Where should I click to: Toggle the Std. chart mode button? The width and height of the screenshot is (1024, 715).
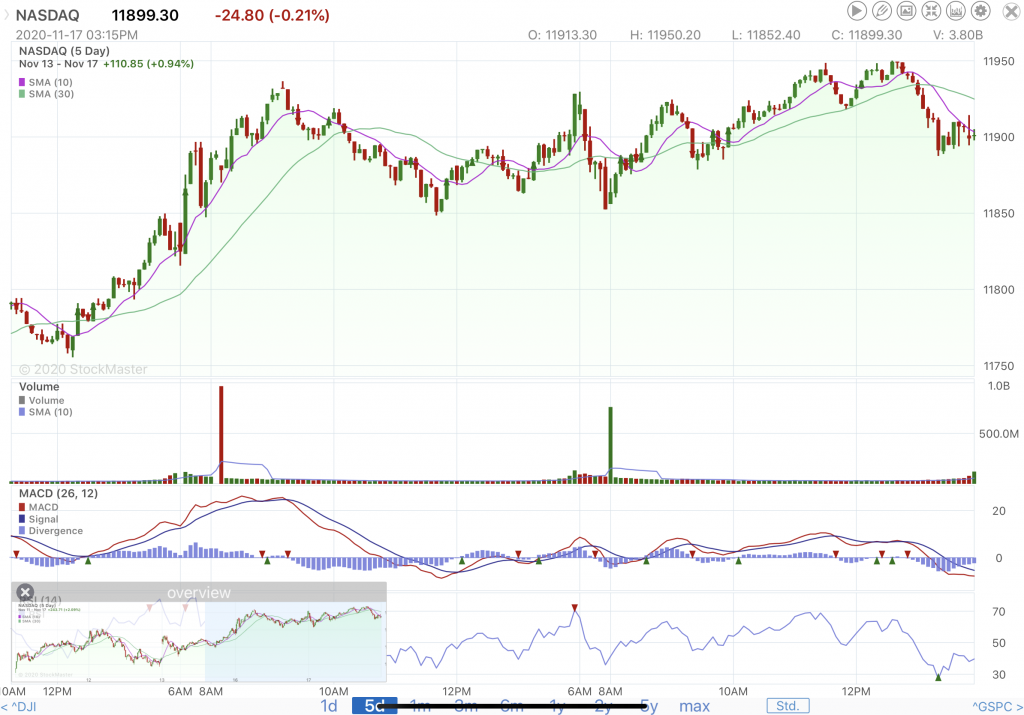click(787, 706)
